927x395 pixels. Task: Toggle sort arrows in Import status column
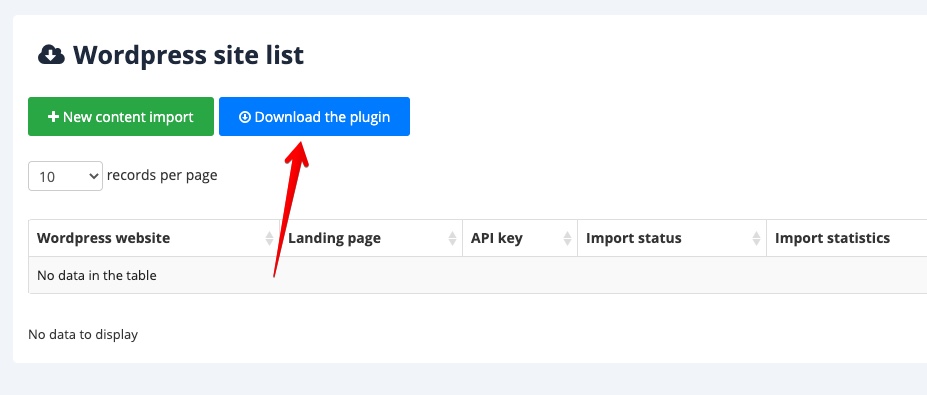(757, 238)
